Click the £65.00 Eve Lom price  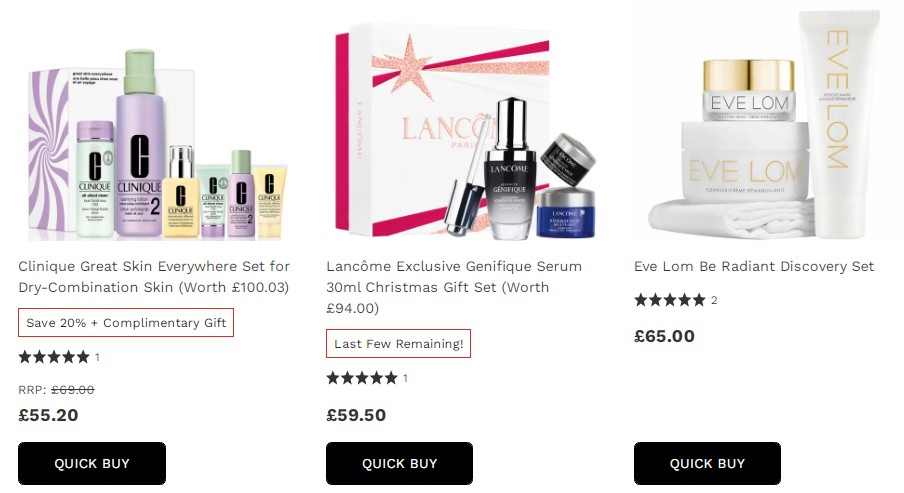pyautogui.click(x=664, y=336)
